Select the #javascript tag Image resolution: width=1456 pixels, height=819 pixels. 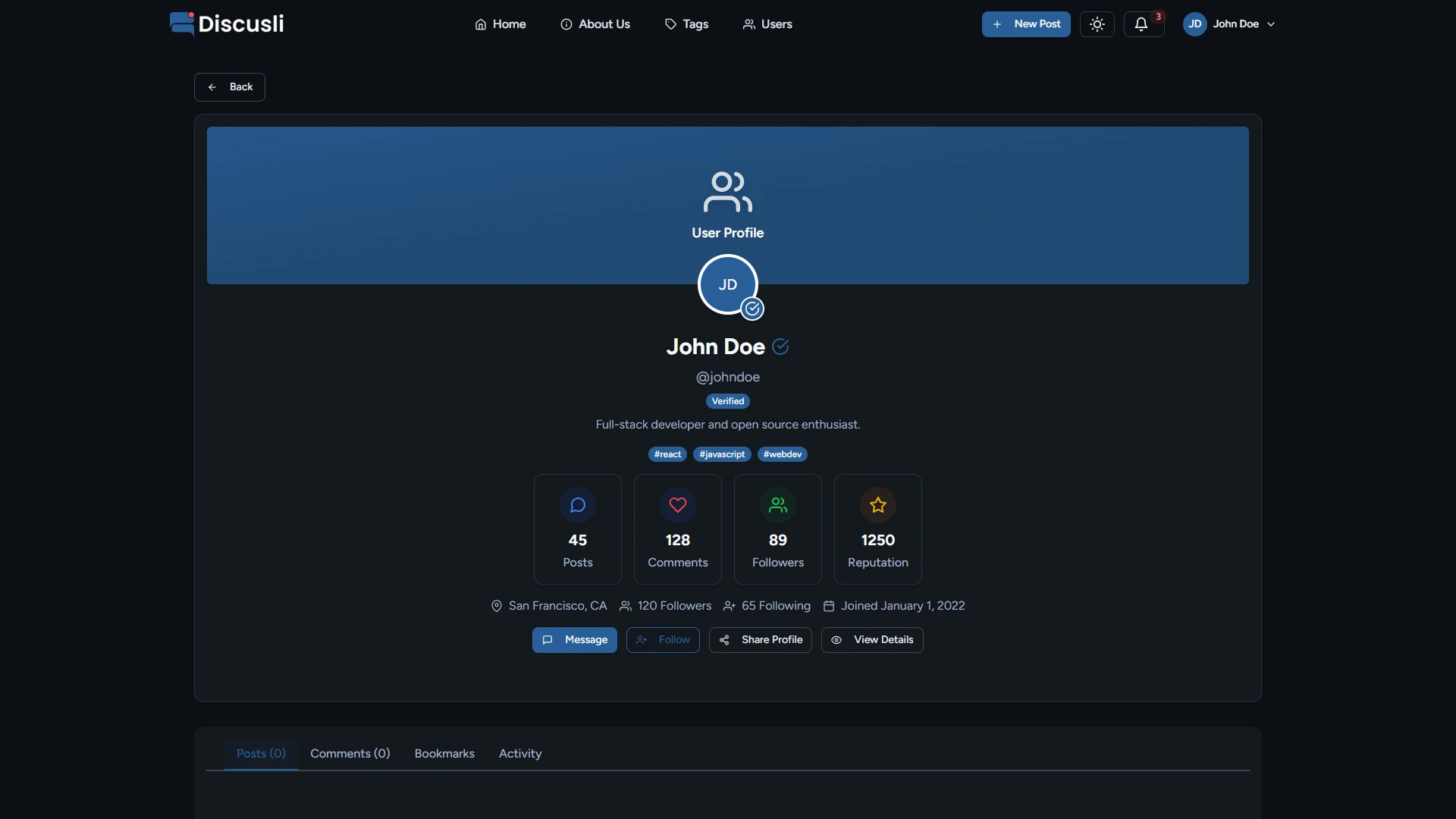pos(722,454)
